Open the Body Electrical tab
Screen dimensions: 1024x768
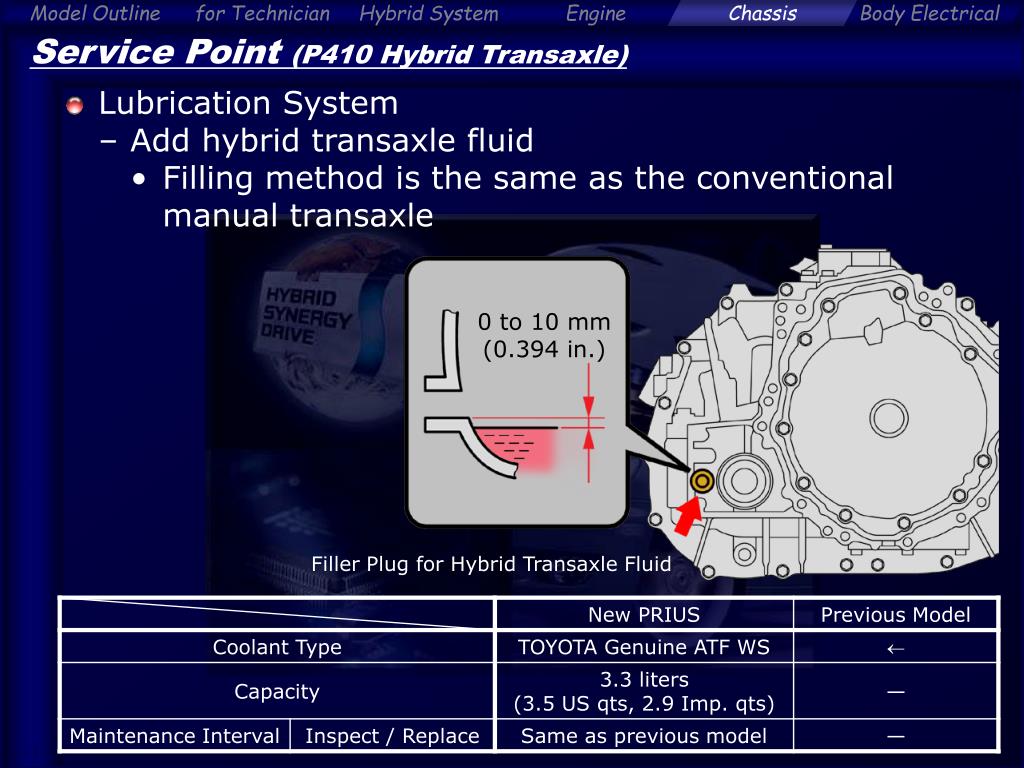[929, 13]
